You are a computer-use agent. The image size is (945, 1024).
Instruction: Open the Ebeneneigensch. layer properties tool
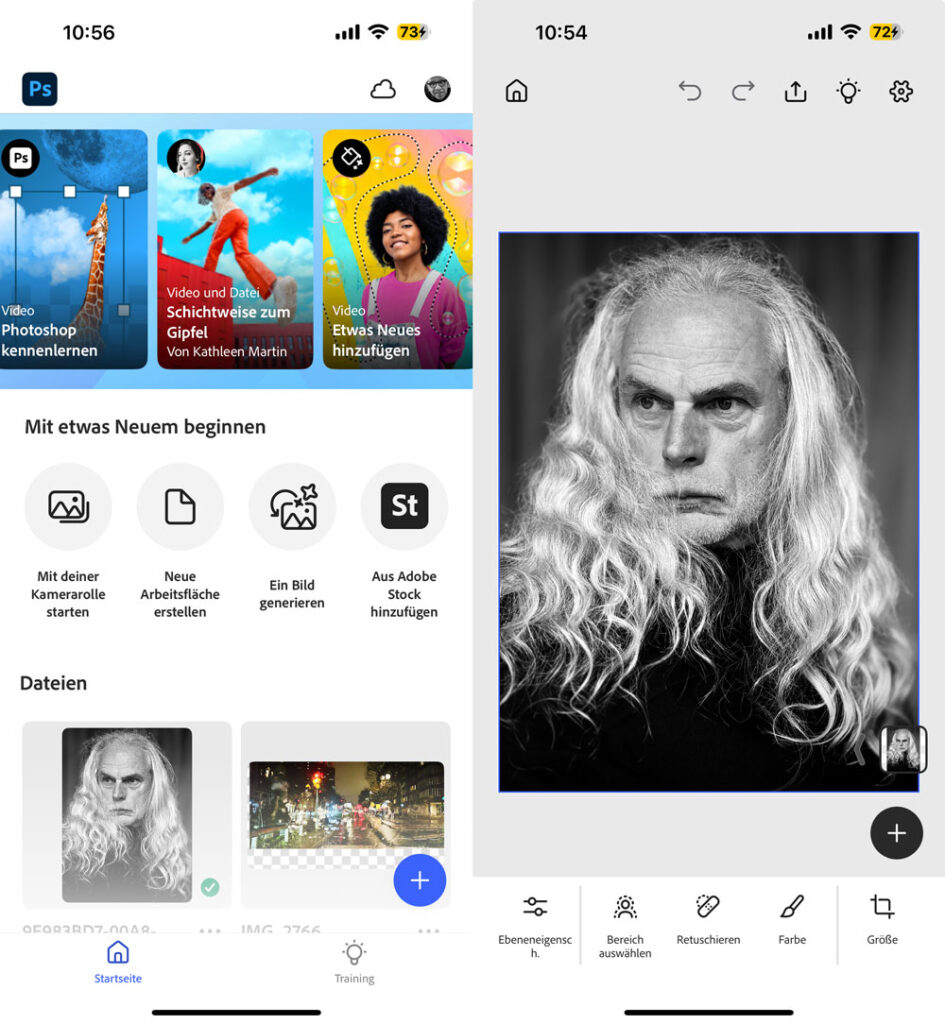535,925
